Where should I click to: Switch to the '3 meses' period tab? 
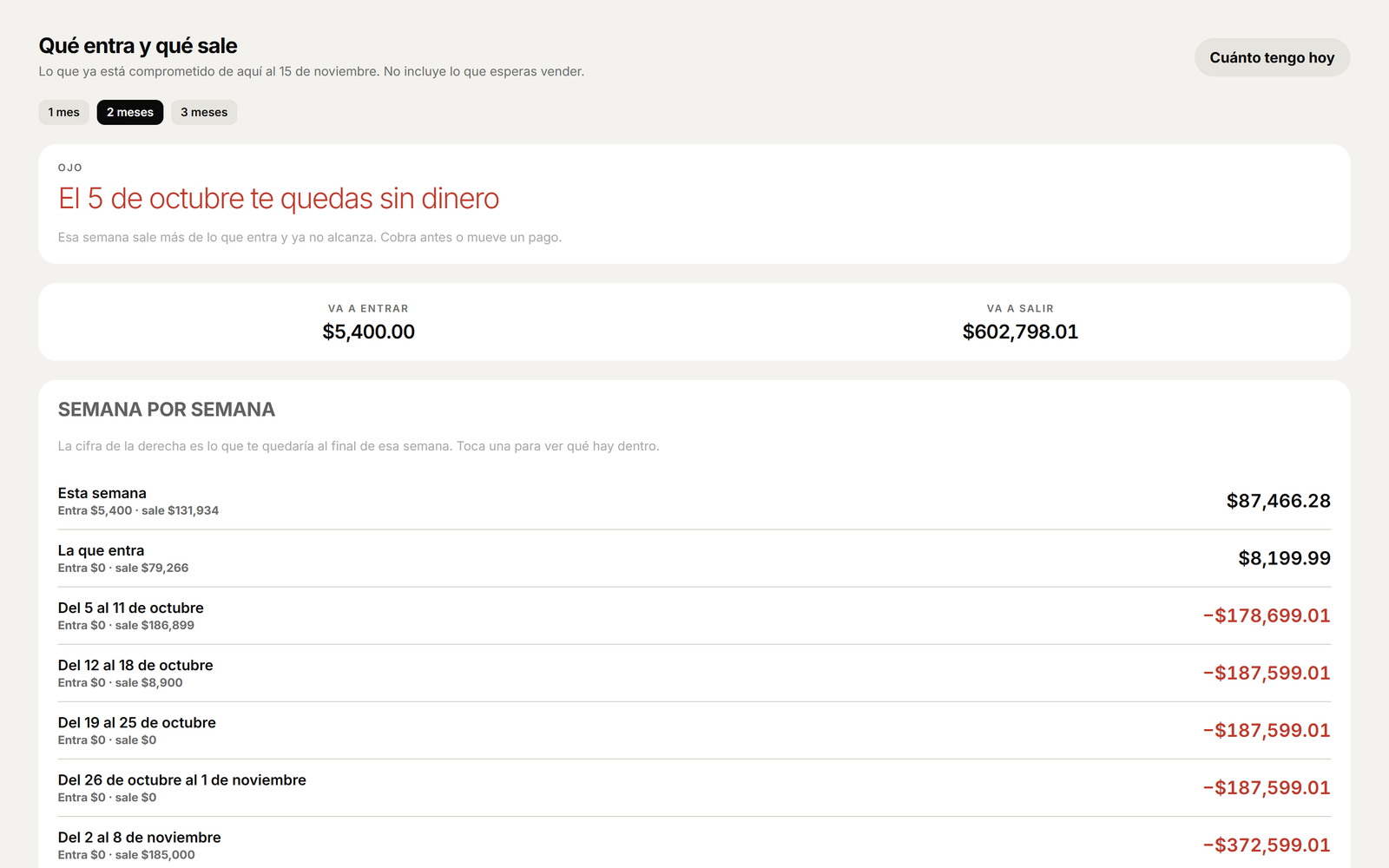[204, 112]
